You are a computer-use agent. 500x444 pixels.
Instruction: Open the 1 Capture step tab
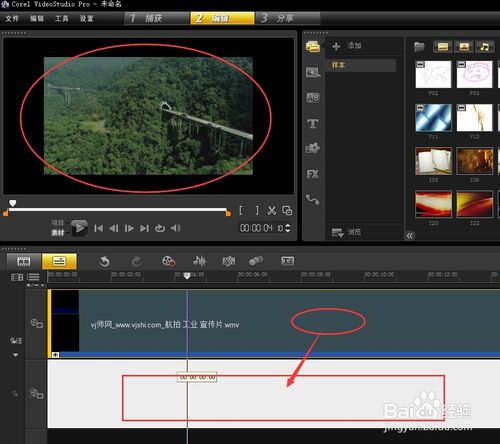click(x=157, y=18)
